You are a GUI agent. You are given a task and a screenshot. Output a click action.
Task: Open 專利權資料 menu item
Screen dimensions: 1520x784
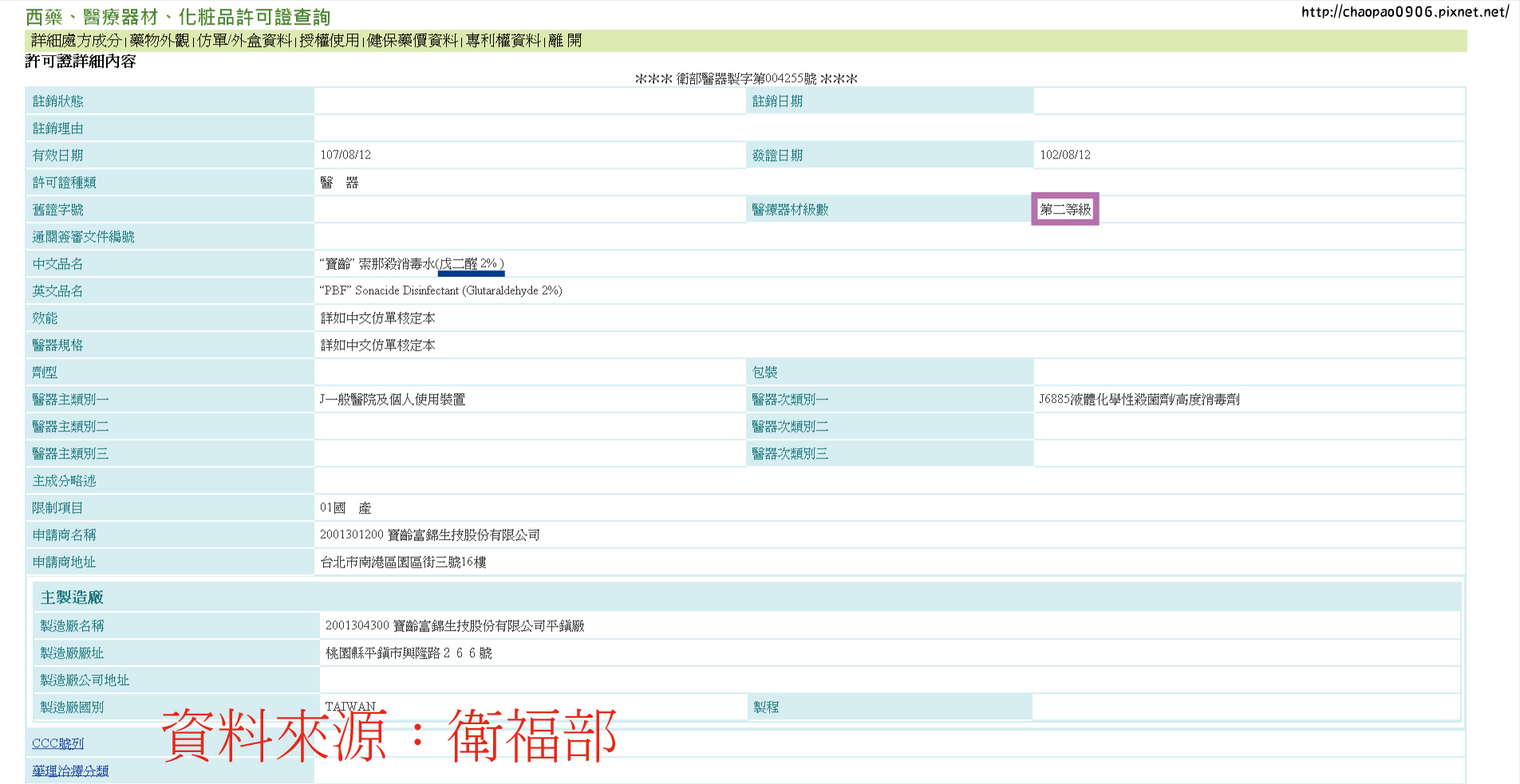tap(503, 41)
